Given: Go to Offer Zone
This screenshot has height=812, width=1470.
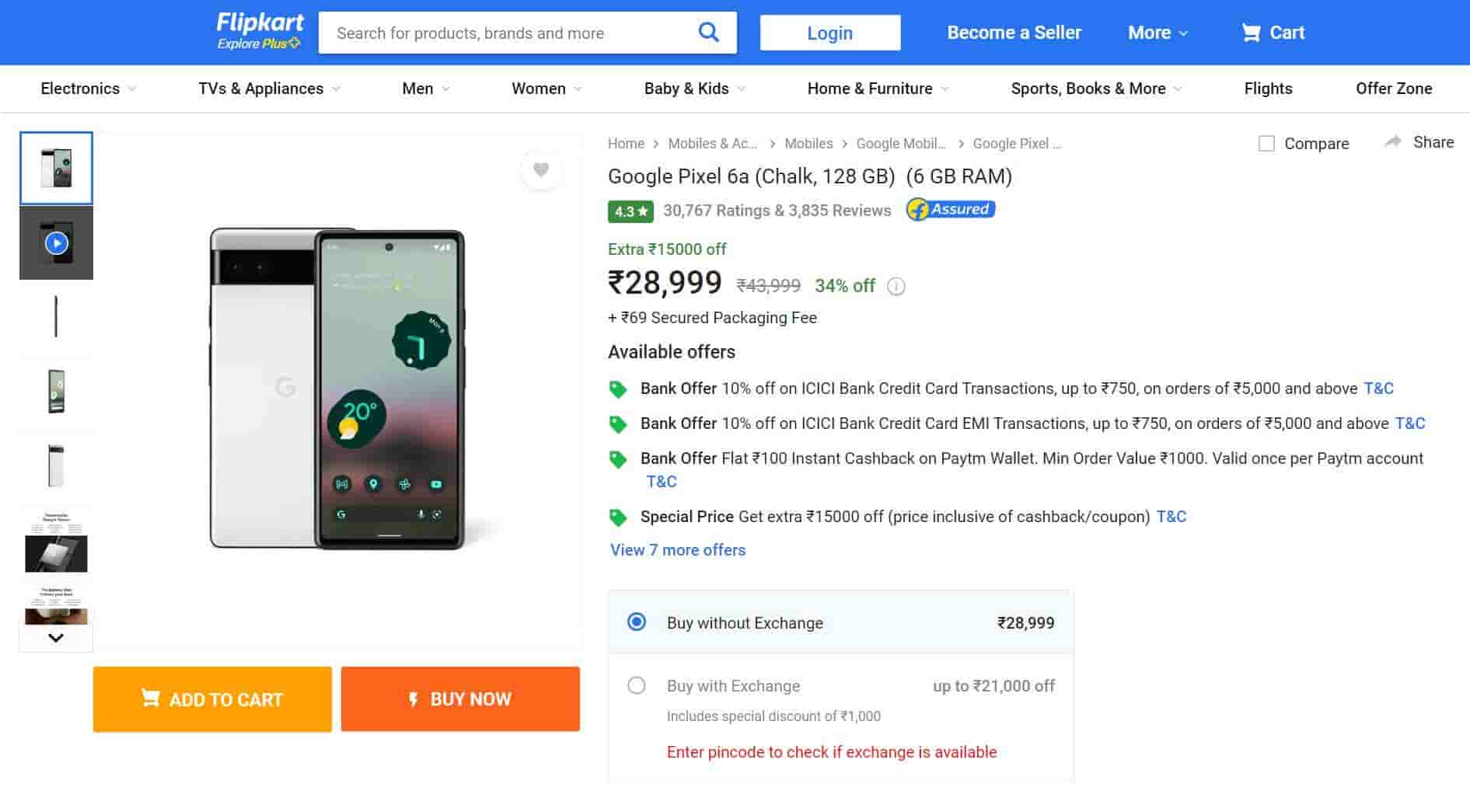Looking at the screenshot, I should 1394,89.
